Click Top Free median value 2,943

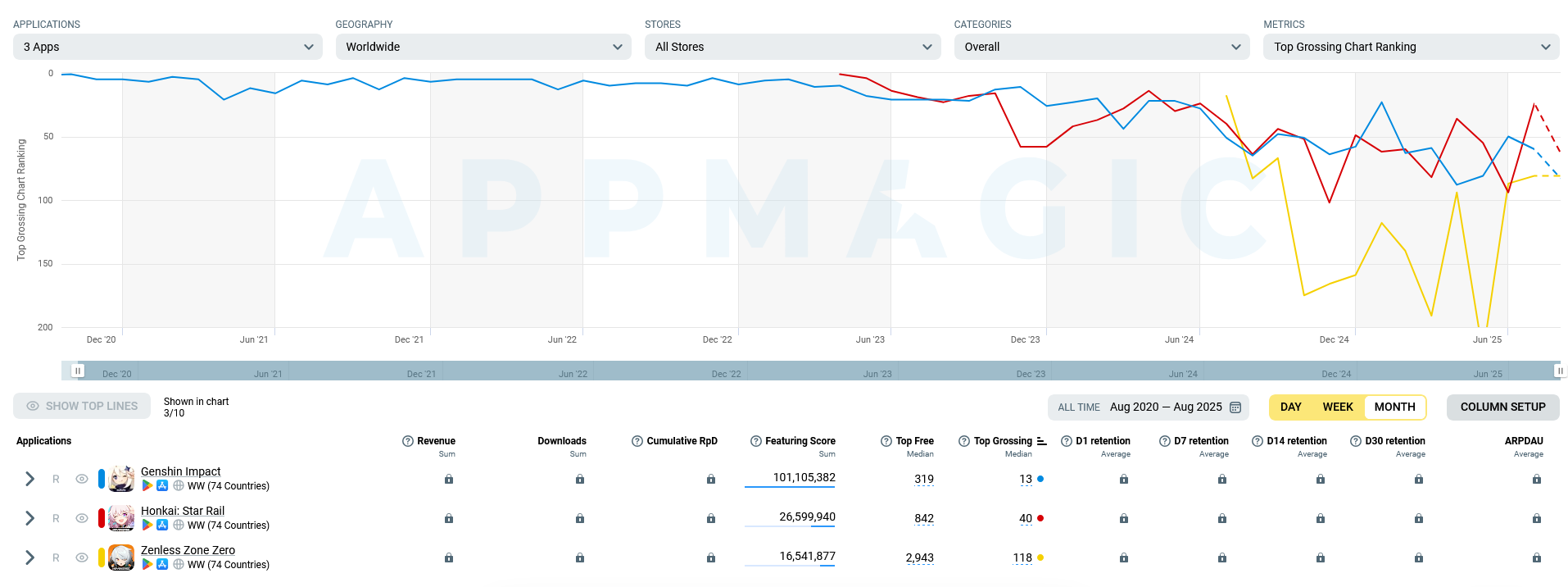920,557
